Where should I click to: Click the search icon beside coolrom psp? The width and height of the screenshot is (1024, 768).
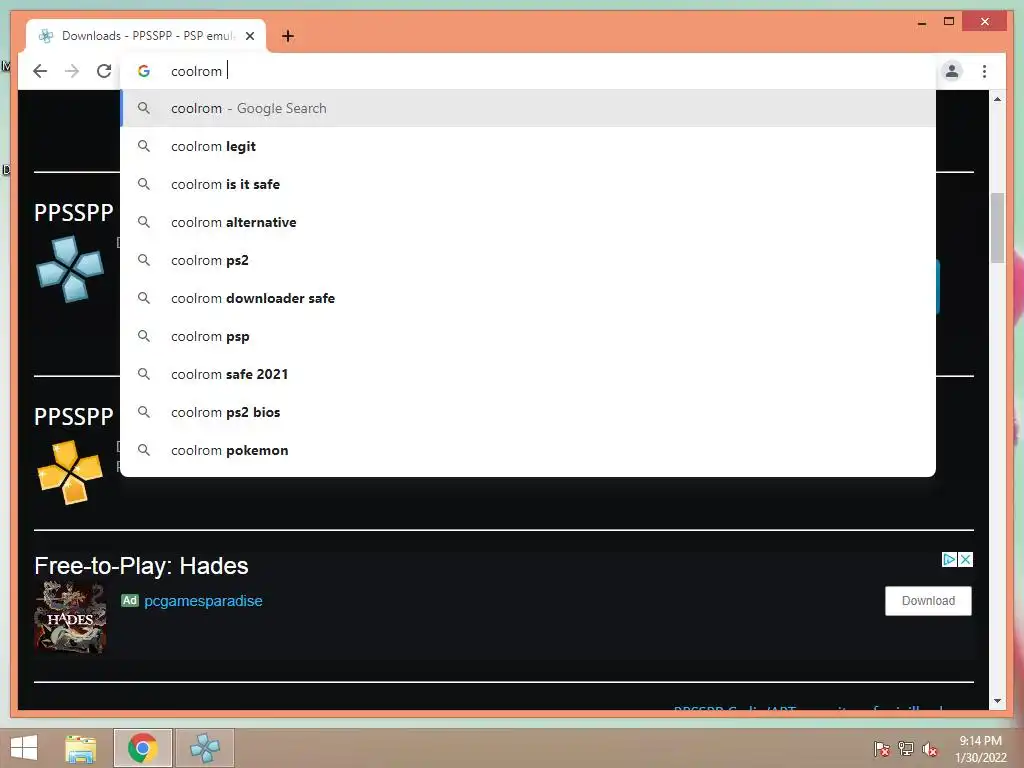144,336
